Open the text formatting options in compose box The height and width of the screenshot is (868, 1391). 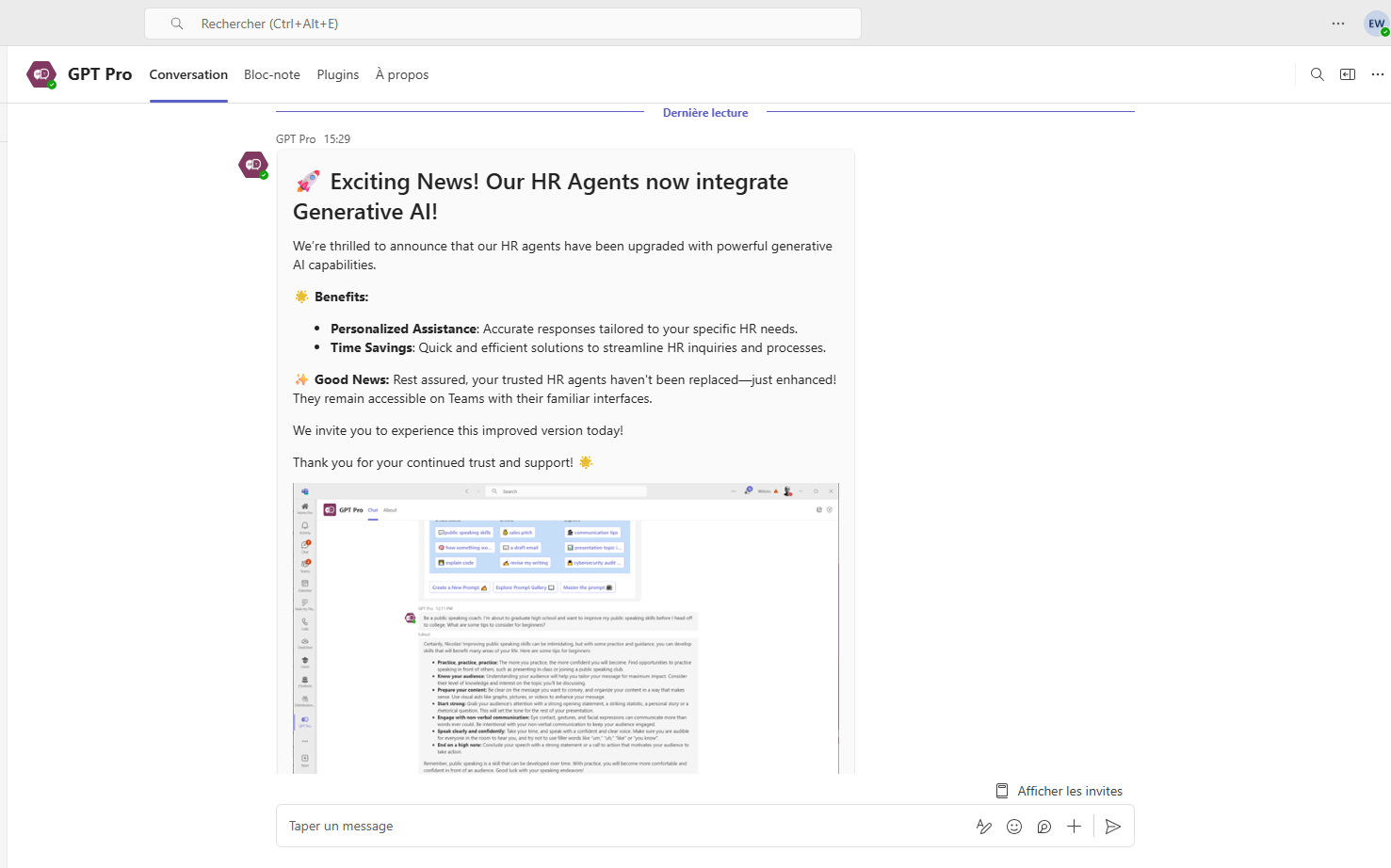click(x=984, y=827)
